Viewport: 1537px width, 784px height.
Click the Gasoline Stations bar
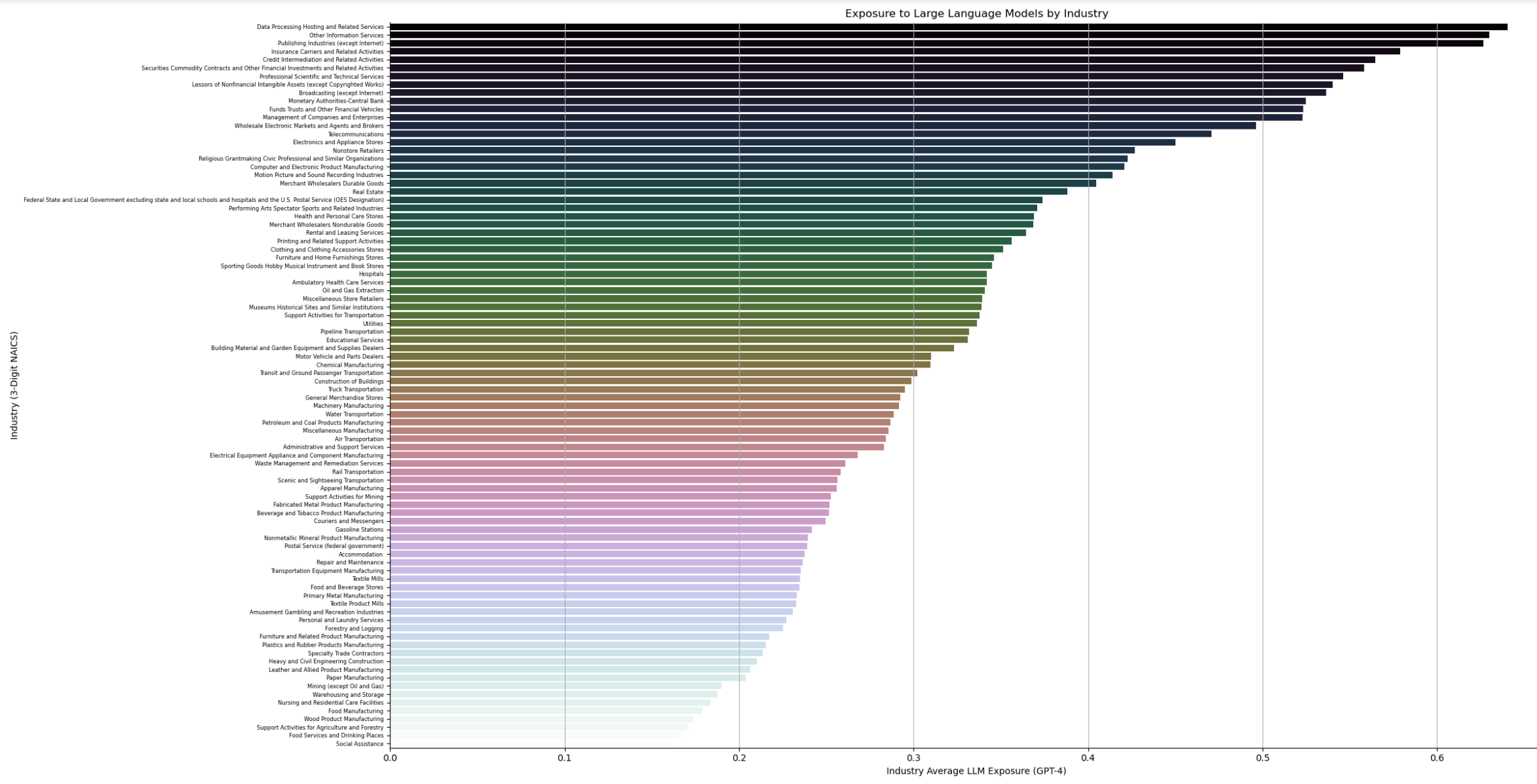(600, 530)
